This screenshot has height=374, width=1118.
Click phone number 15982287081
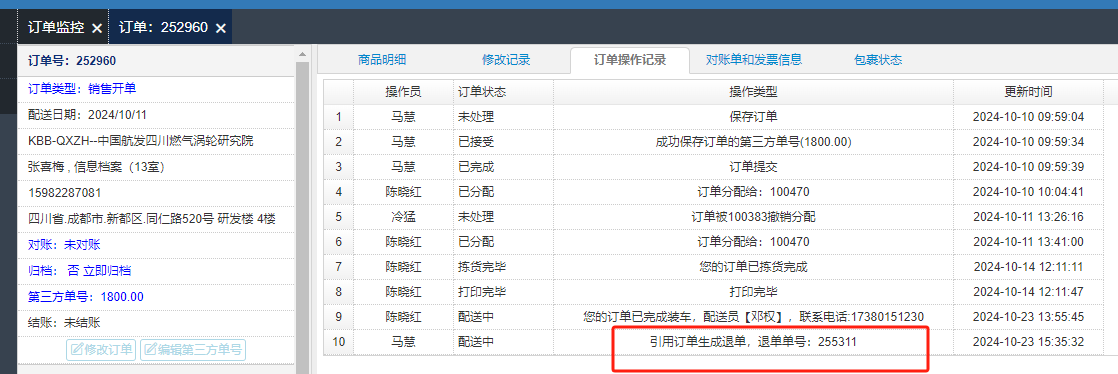tap(64, 193)
